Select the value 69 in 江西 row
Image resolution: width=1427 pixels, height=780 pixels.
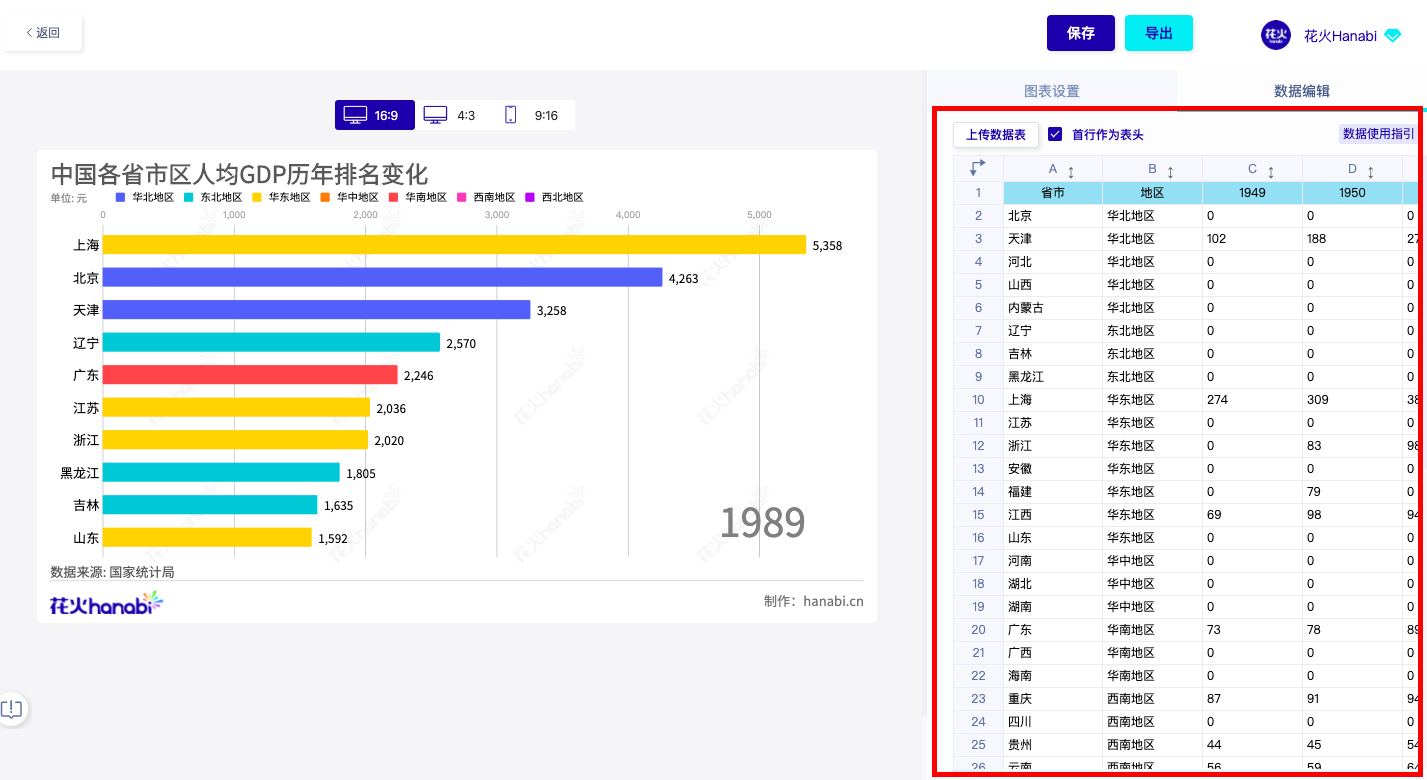point(1252,515)
